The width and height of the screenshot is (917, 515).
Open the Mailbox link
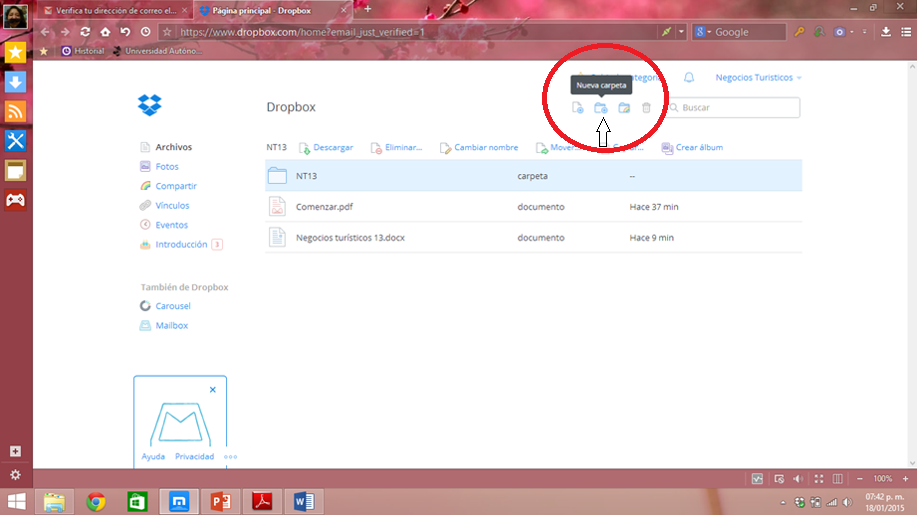click(171, 325)
